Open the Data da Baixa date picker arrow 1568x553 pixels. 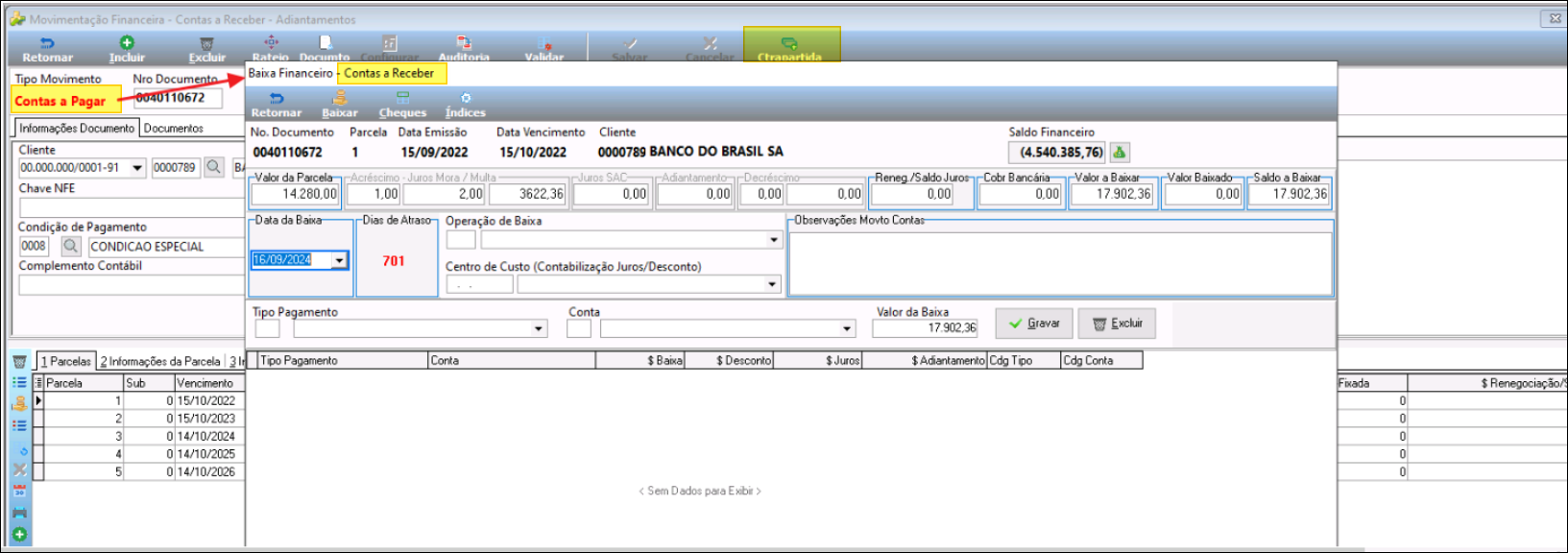coord(339,260)
